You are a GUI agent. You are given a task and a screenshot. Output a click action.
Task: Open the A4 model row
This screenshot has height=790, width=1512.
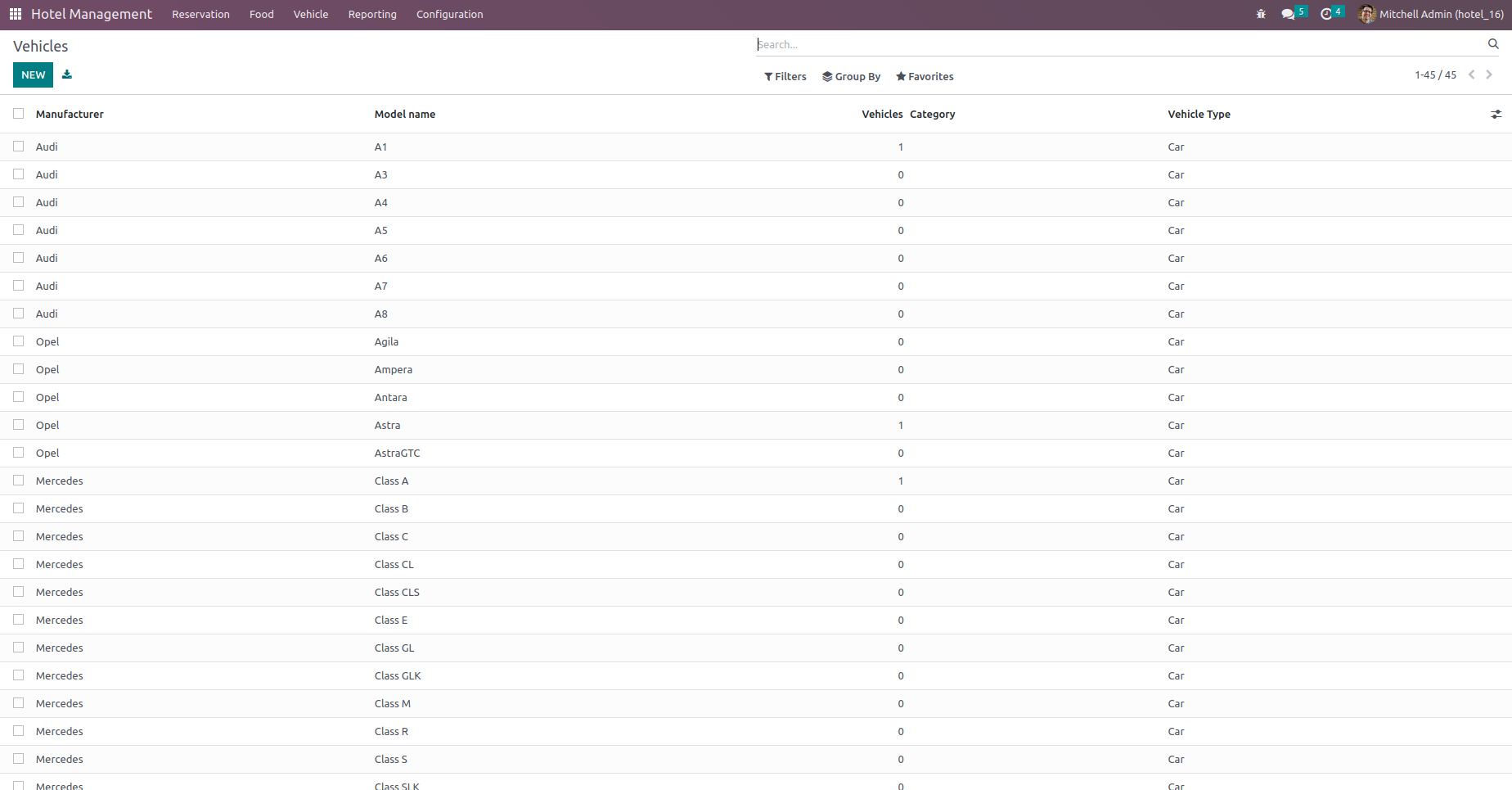tap(756, 202)
